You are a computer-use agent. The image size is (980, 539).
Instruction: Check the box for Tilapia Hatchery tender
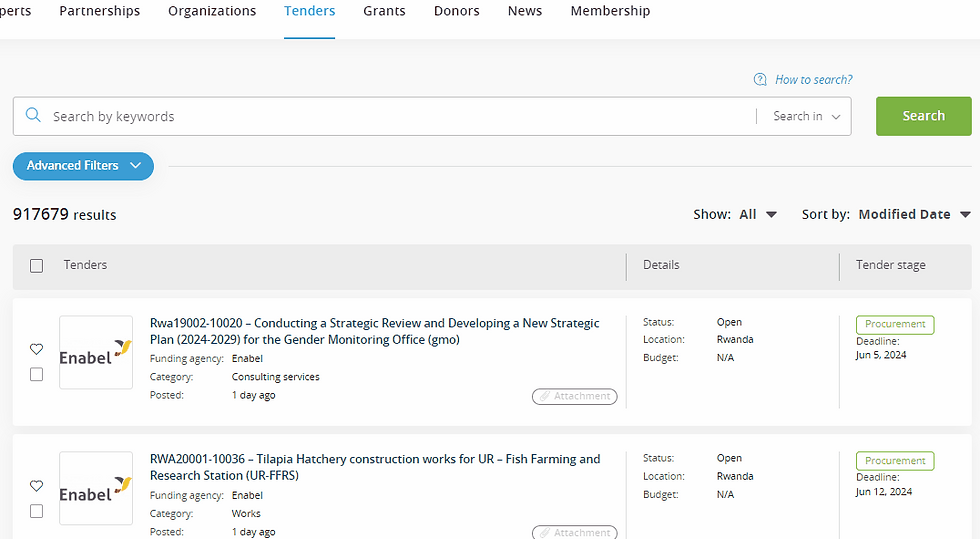[x=37, y=511]
